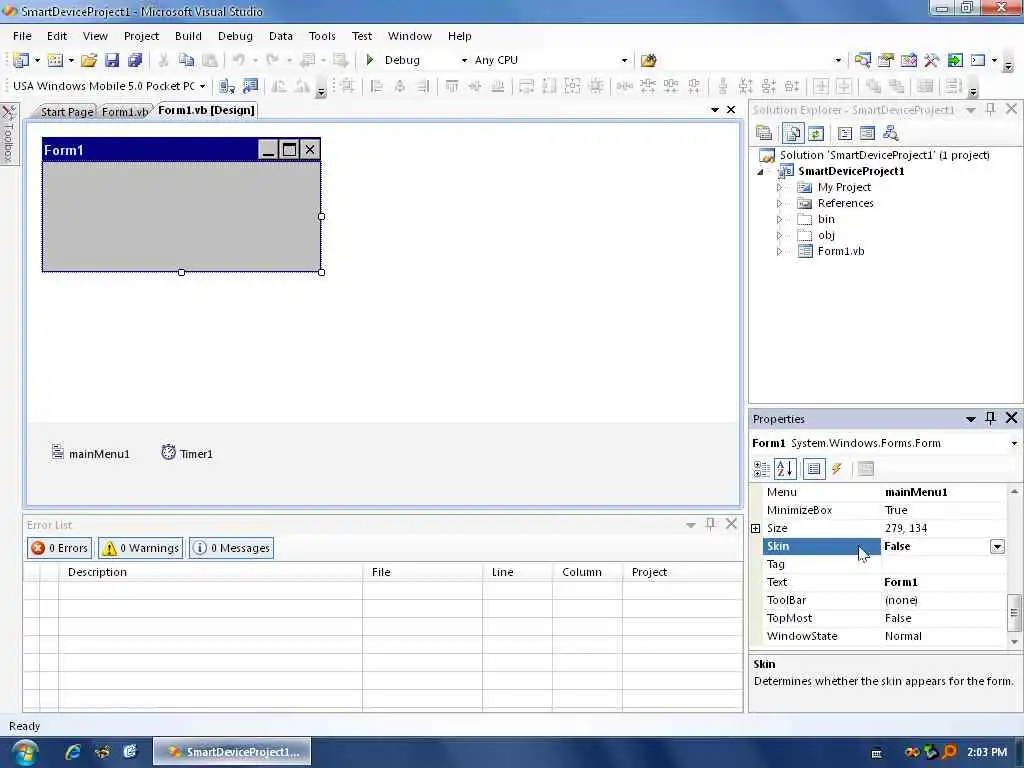
Task: Switch to the Form1.vb code tab
Action: pos(125,112)
